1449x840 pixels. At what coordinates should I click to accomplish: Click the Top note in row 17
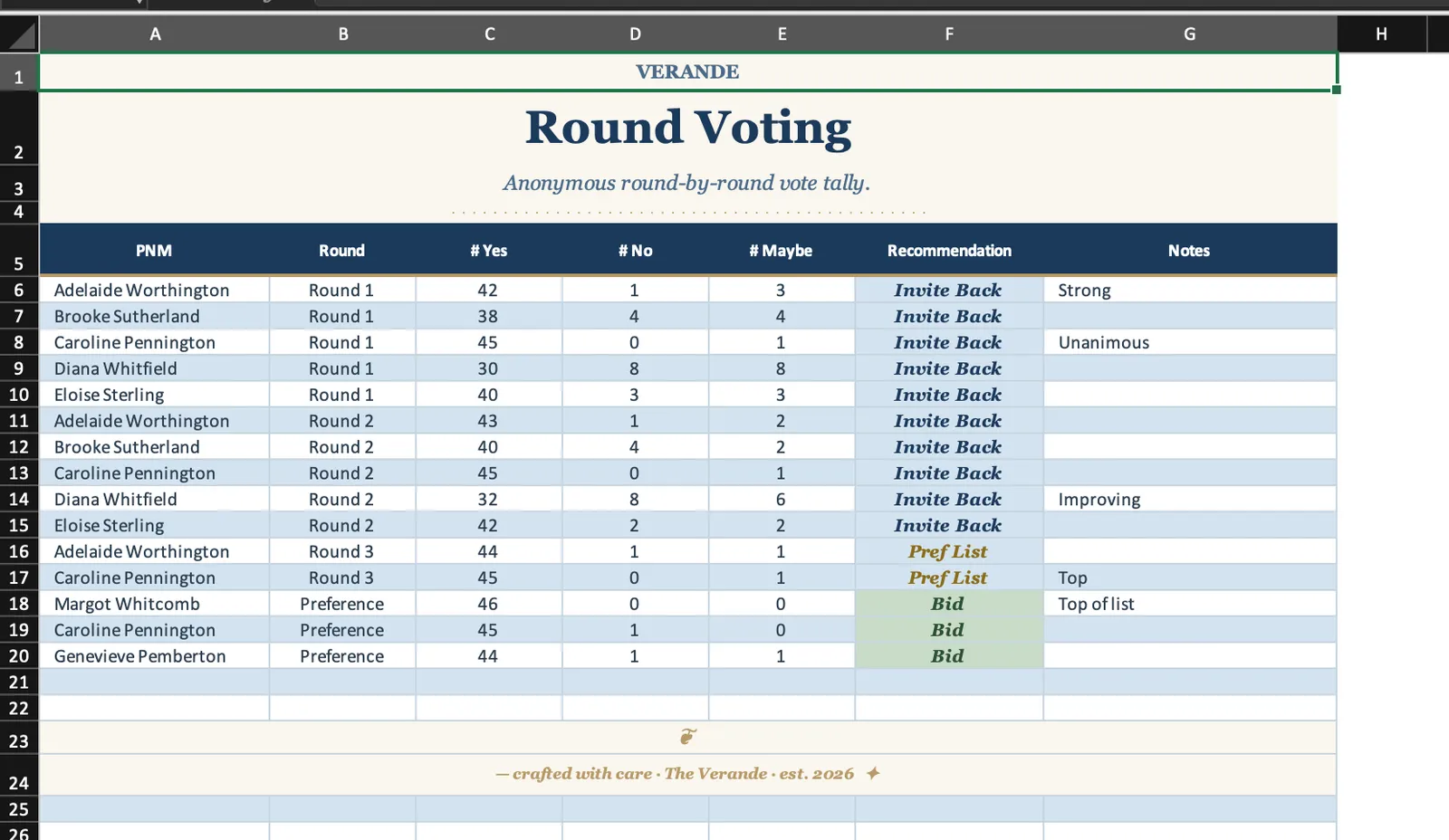1190,577
